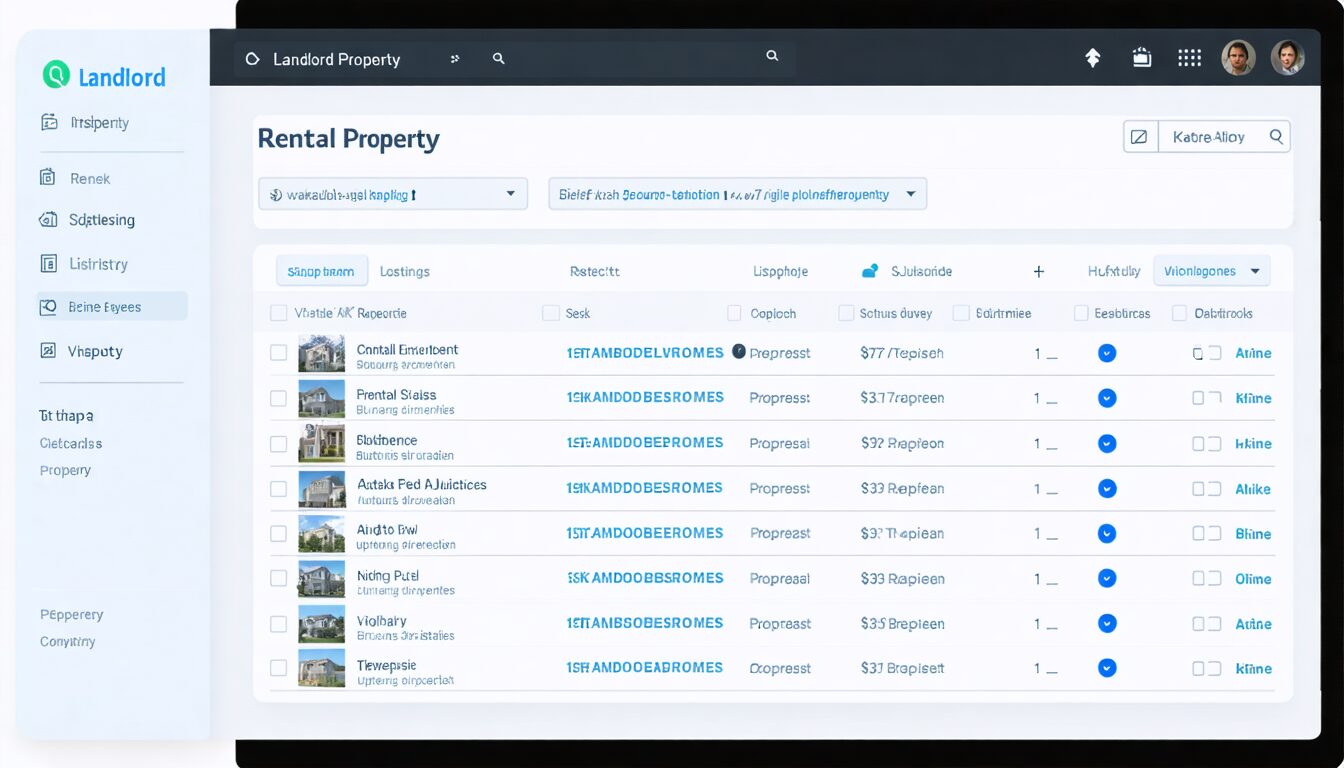1344x768 pixels.
Task: Tick the checkbox for Vlolhairy row
Action: (x=279, y=624)
